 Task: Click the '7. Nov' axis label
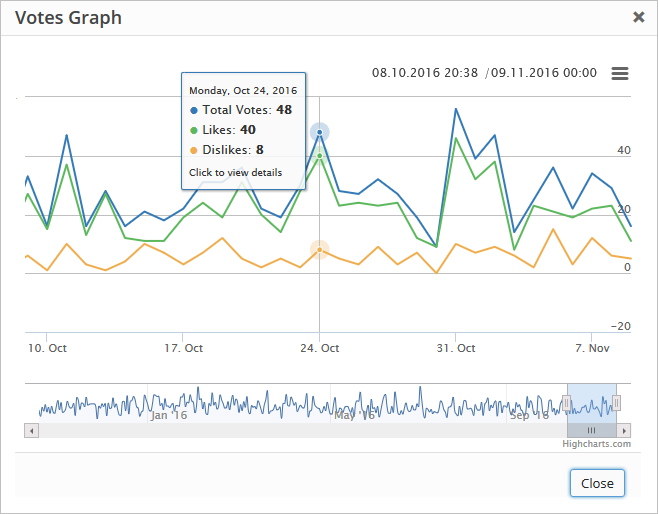592,348
